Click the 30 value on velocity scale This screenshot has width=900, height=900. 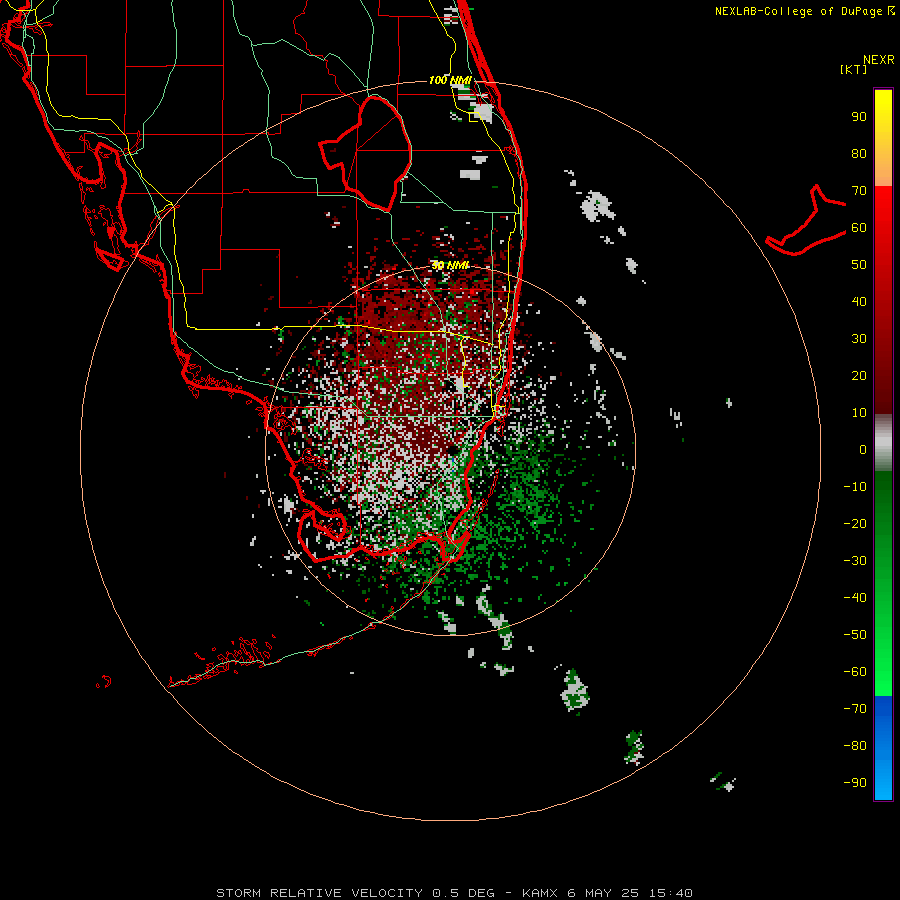[x=859, y=339]
